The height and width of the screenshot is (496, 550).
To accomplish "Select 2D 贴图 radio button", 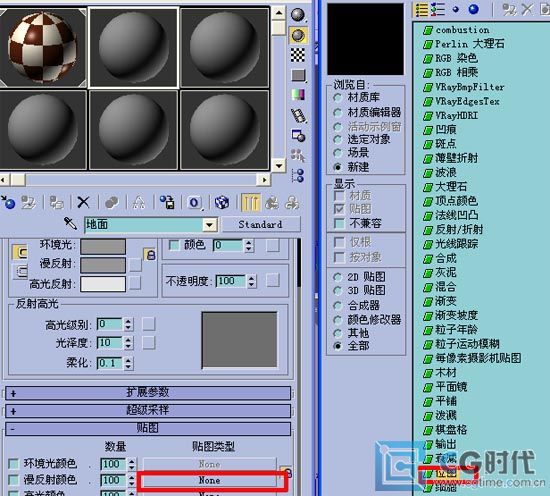I will tap(337, 277).
